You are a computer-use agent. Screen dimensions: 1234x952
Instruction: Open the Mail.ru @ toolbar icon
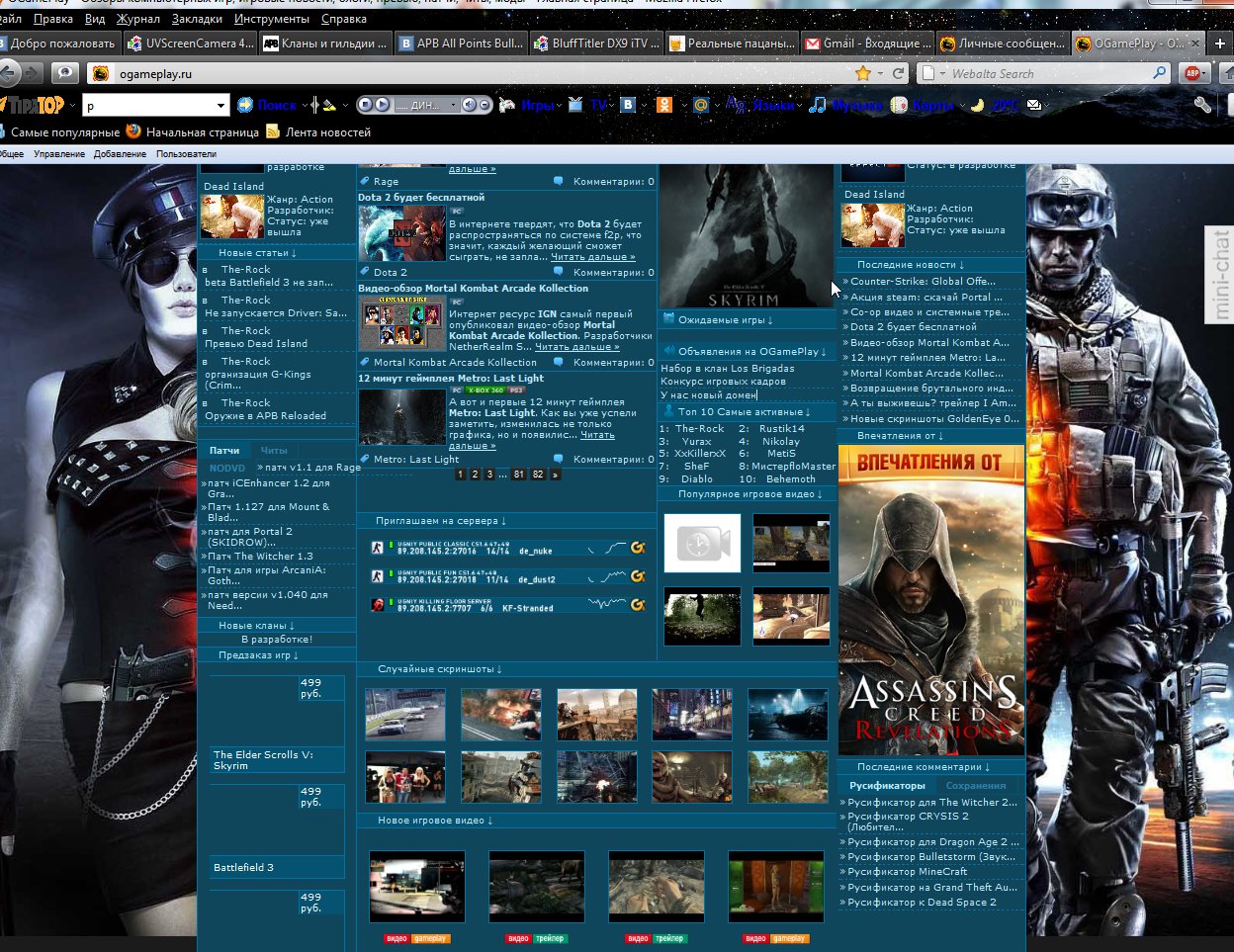701,105
